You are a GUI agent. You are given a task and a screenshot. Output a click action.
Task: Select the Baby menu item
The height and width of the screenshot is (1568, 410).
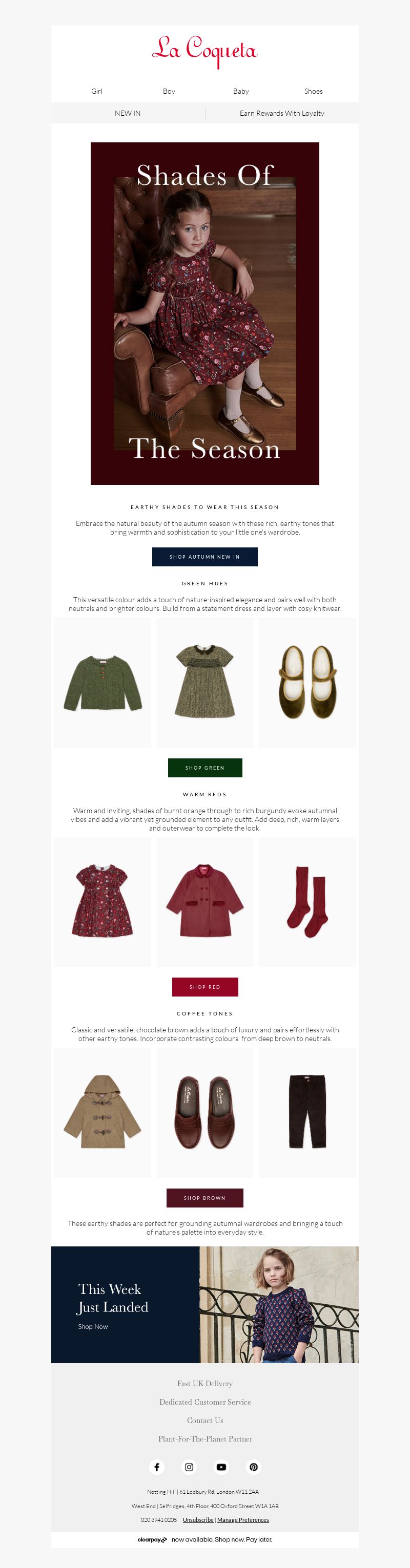point(241,91)
